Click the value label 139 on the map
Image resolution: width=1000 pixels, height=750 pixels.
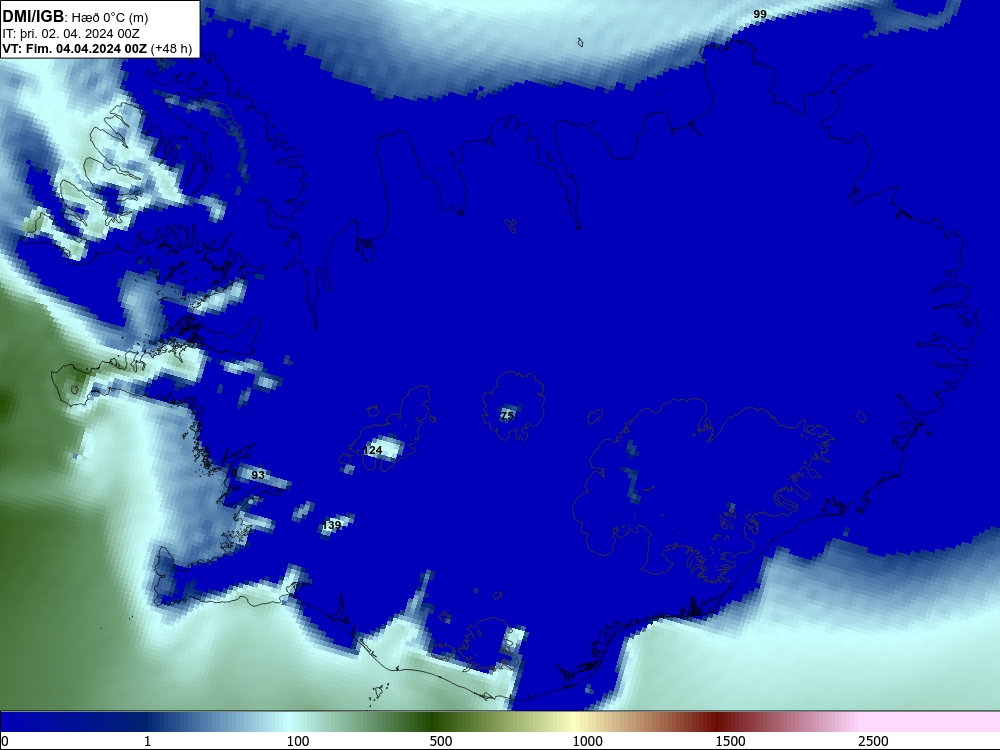click(332, 525)
